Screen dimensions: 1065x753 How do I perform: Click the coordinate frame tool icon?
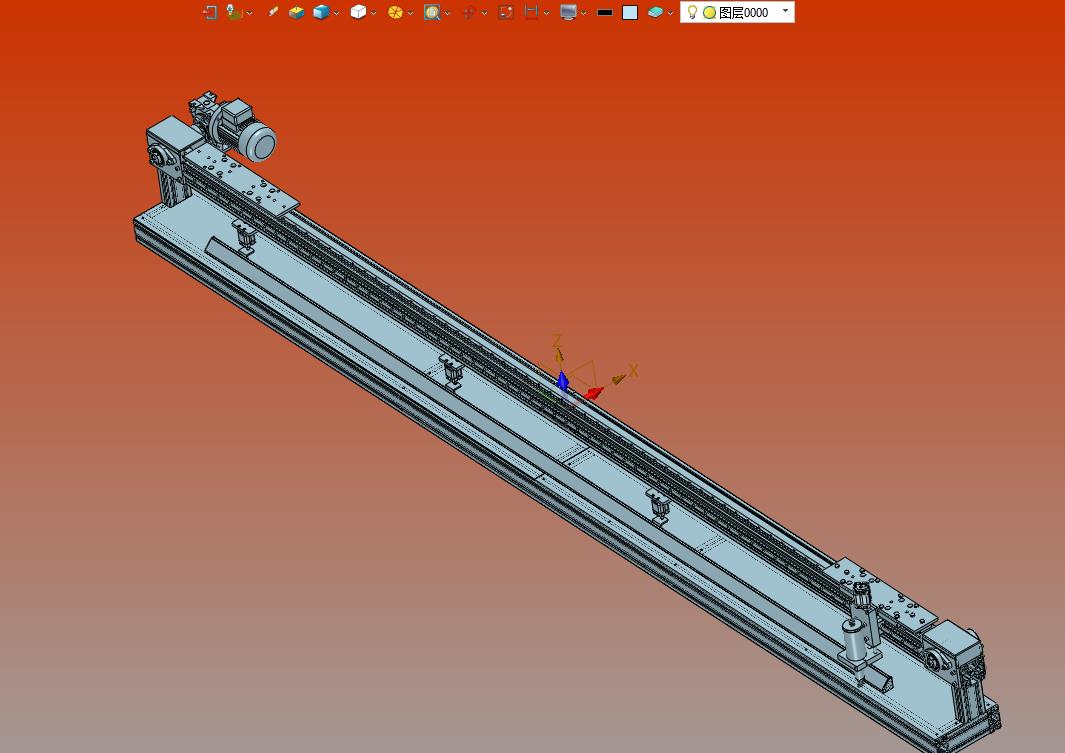pyautogui.click(x=234, y=12)
